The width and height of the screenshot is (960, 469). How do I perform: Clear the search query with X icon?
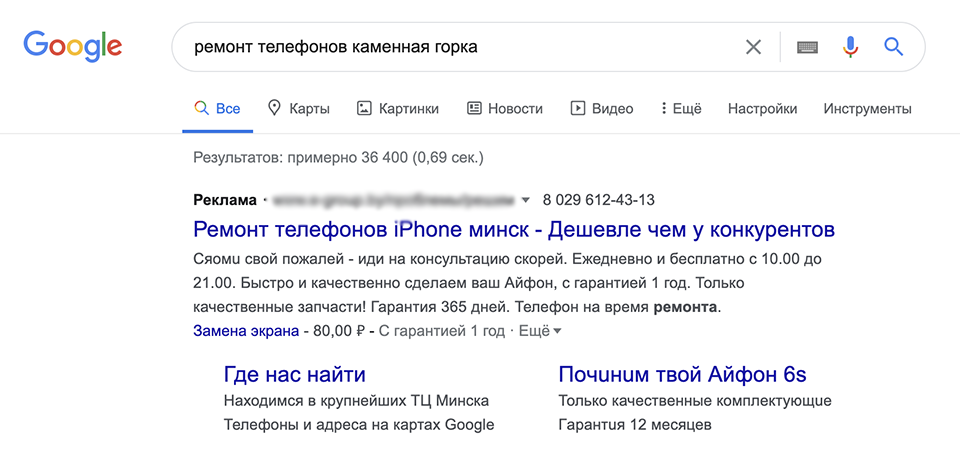[x=753, y=47]
